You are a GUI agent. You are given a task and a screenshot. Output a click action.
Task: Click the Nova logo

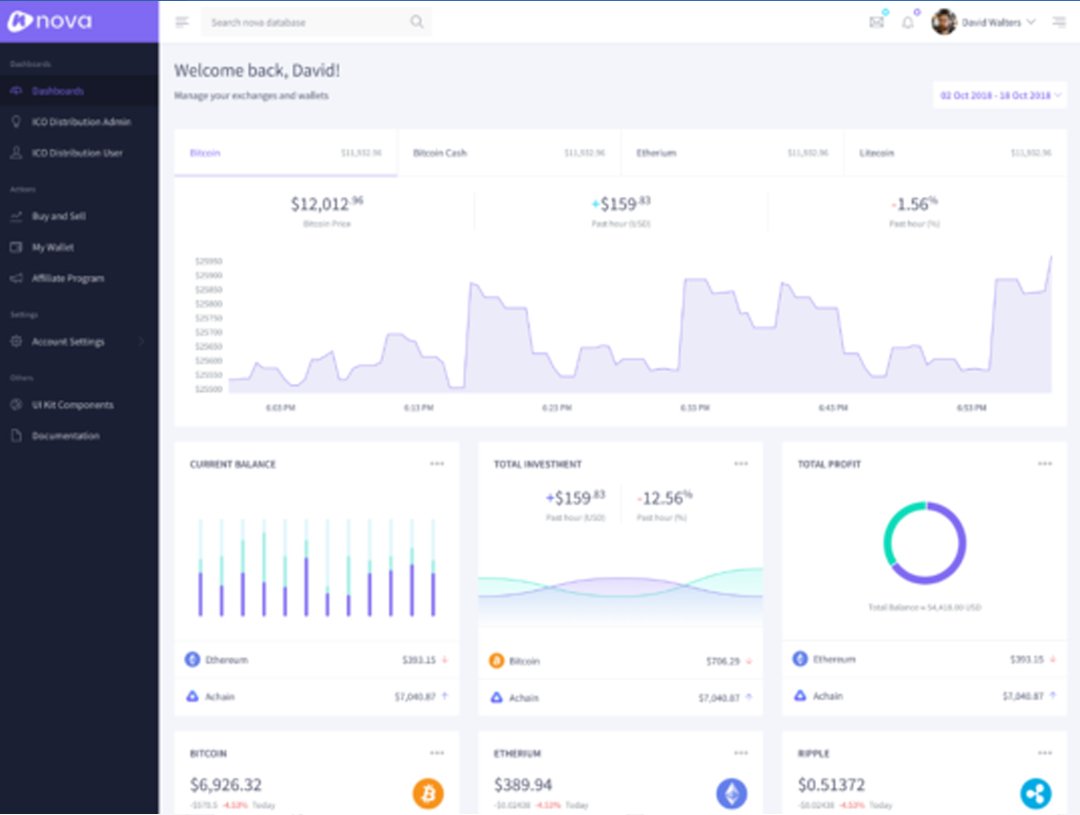50,21
